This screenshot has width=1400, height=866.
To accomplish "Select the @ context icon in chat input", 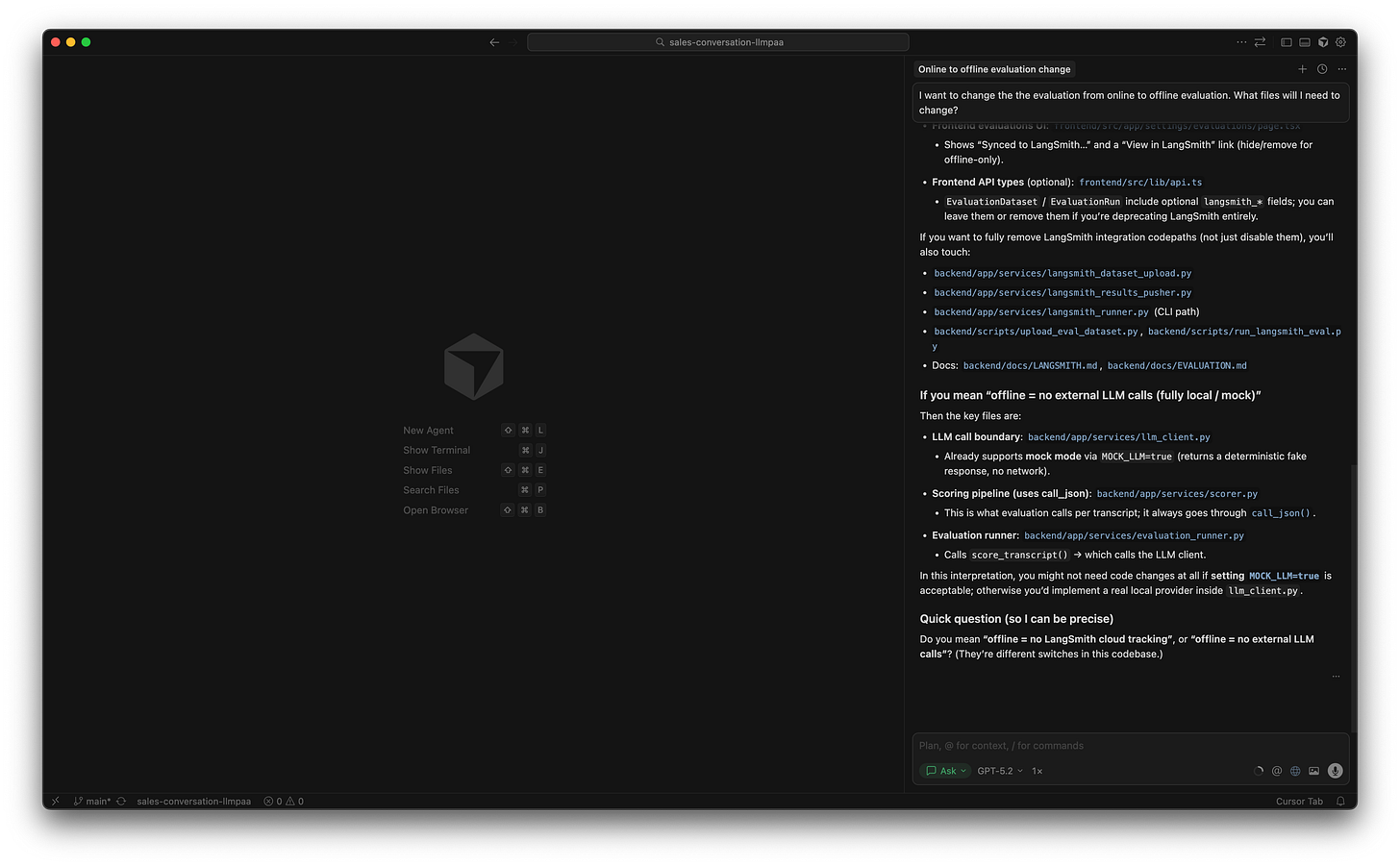I will pyautogui.click(x=1276, y=770).
